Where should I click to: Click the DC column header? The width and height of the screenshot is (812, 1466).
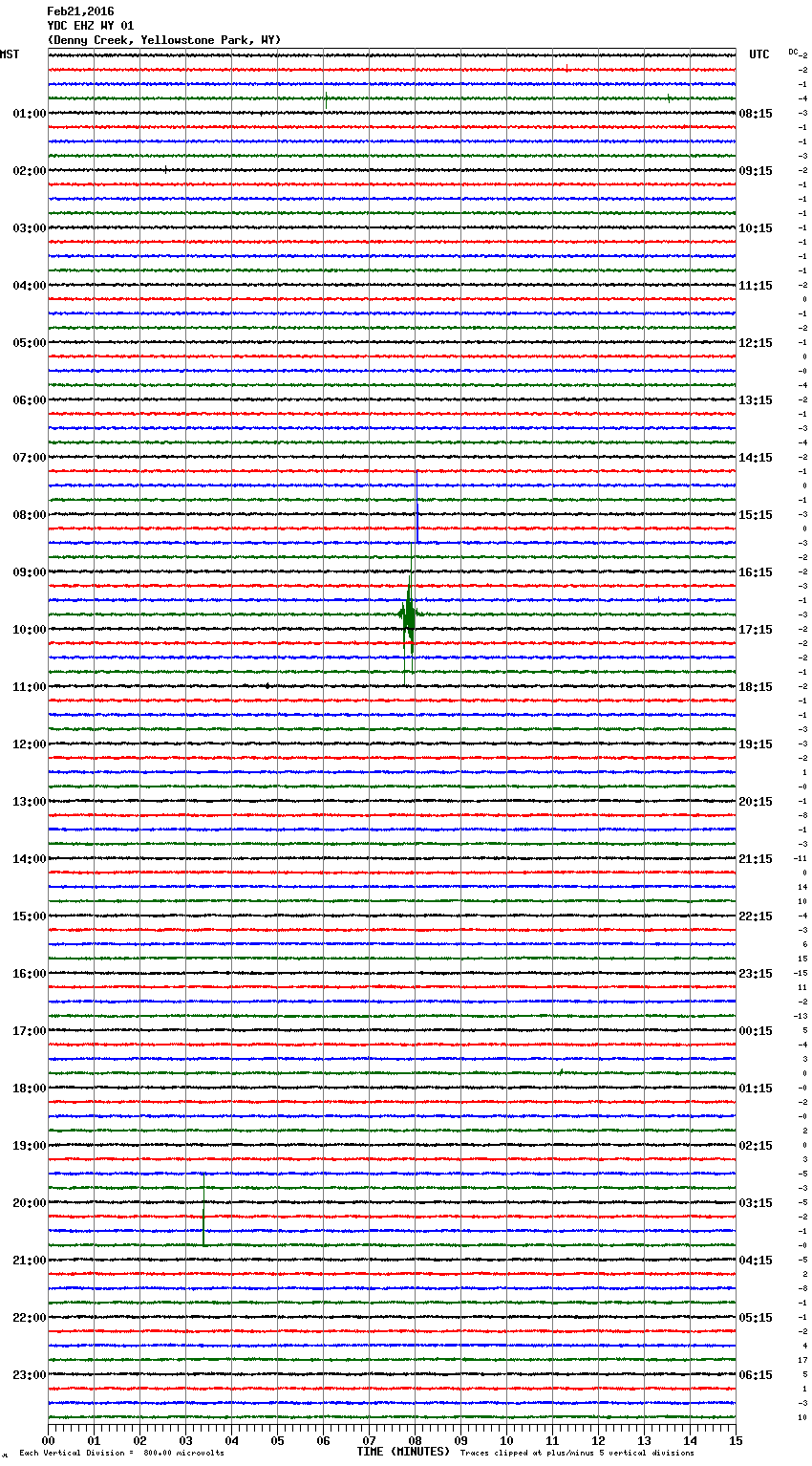[x=793, y=52]
